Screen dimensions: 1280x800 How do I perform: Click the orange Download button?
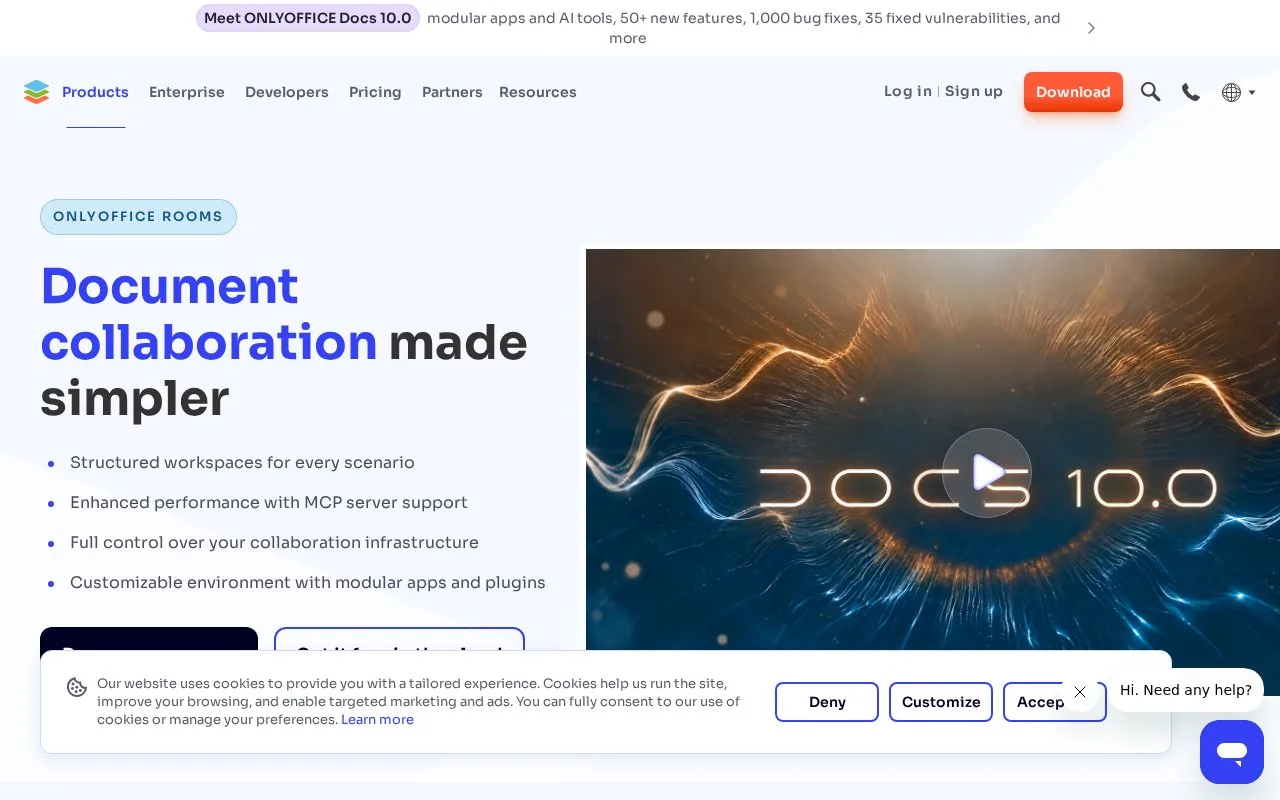pyautogui.click(x=1073, y=92)
